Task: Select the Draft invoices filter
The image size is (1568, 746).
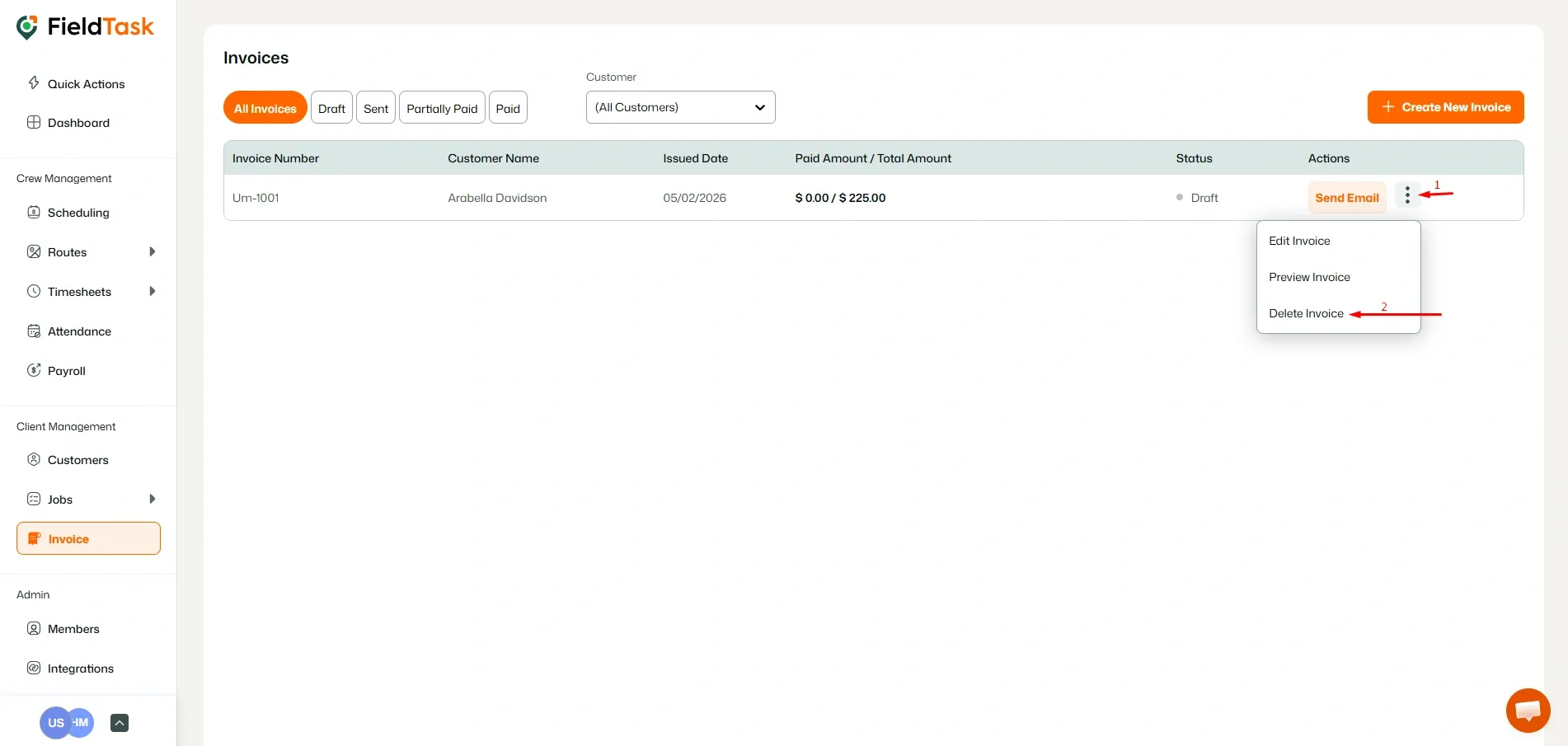Action: (x=331, y=107)
